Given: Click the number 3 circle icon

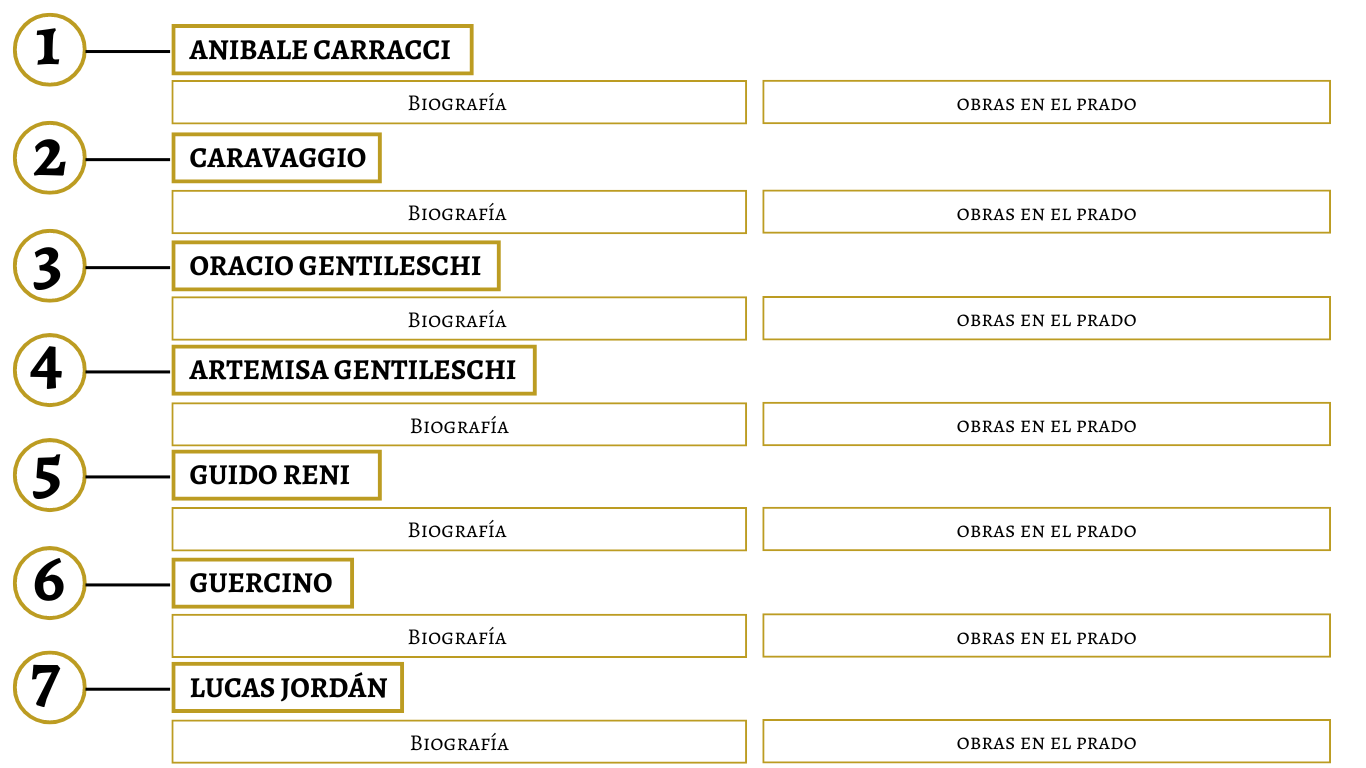Looking at the screenshot, I should tap(50, 266).
